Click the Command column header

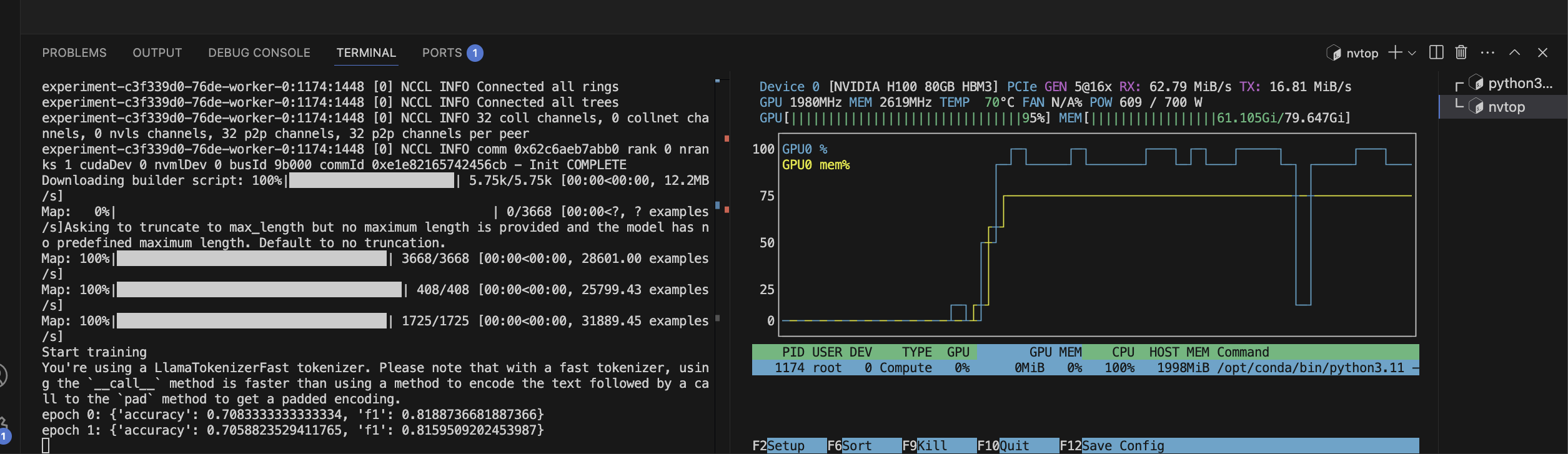(1243, 352)
